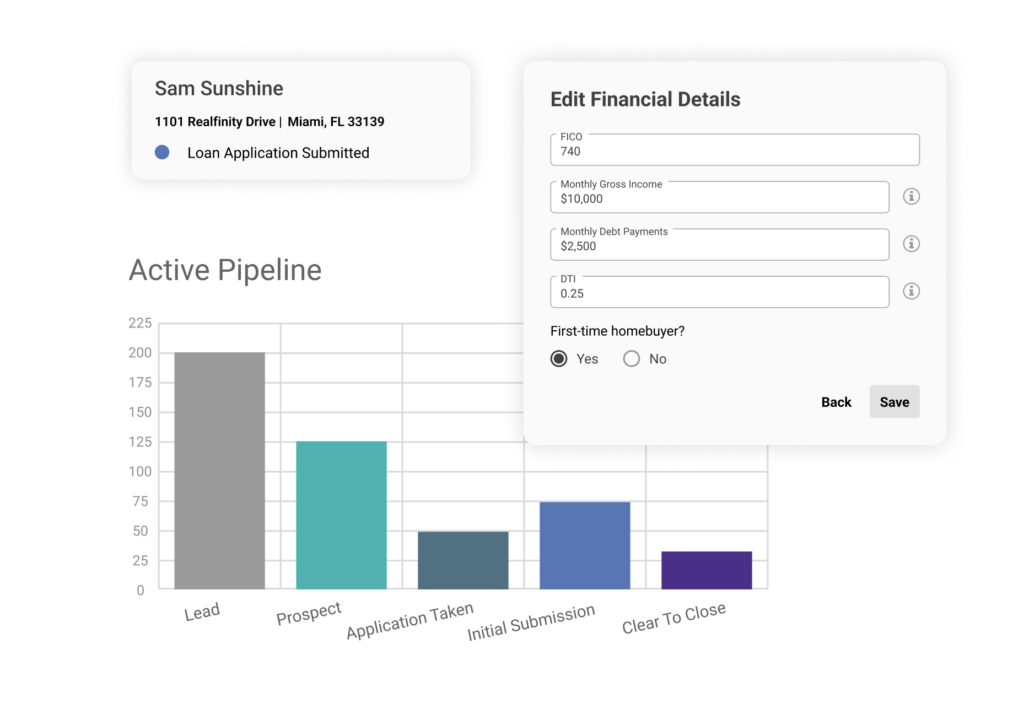The height and width of the screenshot is (703, 1024).
Task: Click the Save button
Action: point(894,402)
